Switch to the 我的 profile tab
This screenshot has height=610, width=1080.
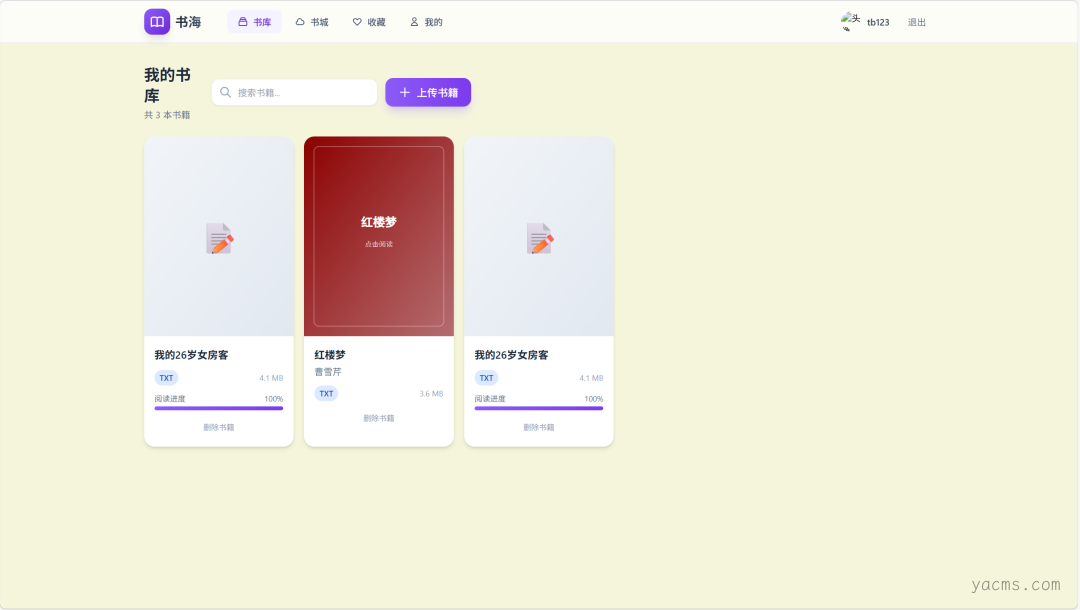tap(426, 22)
